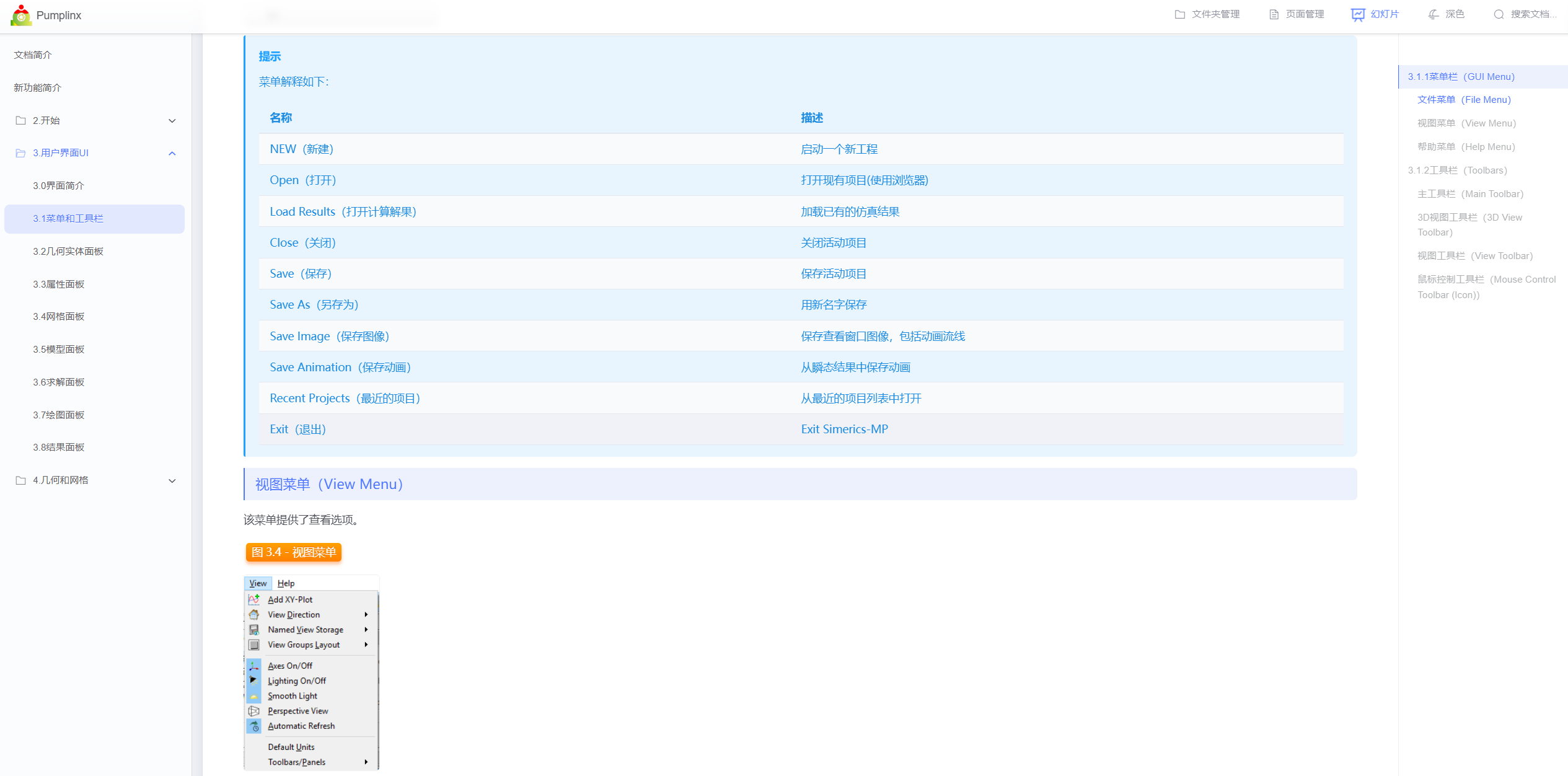Select the Add XY-Plot icon
This screenshot has height=776, width=1568.
254,599
